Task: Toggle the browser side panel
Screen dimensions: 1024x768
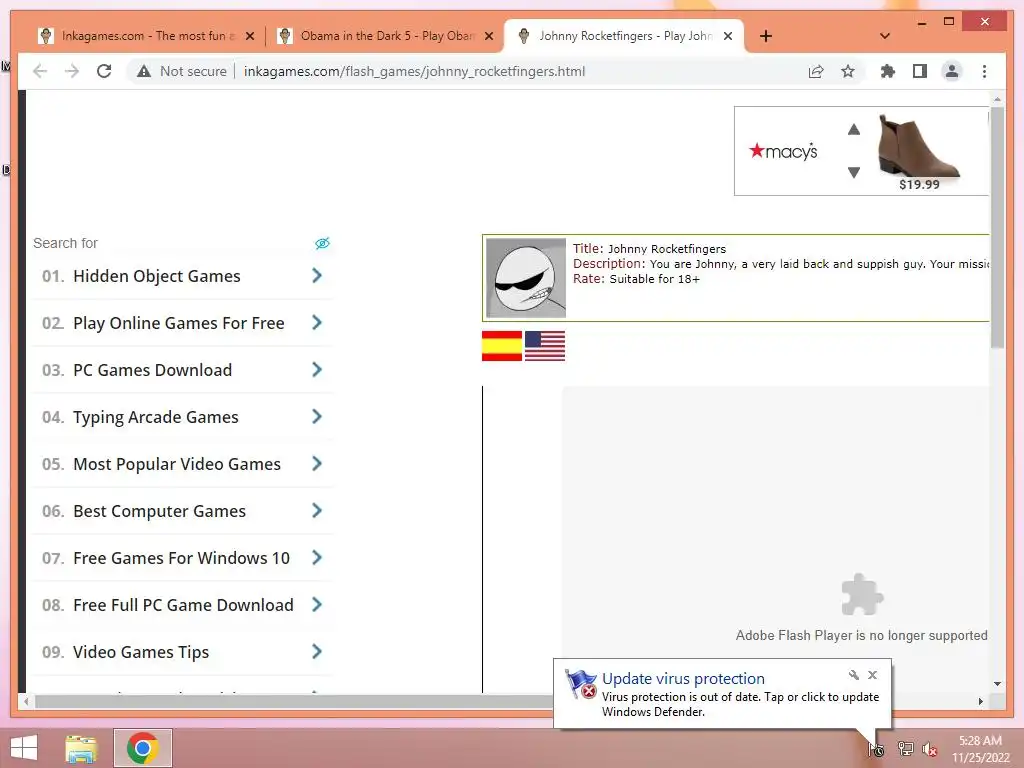Action: pos(920,71)
